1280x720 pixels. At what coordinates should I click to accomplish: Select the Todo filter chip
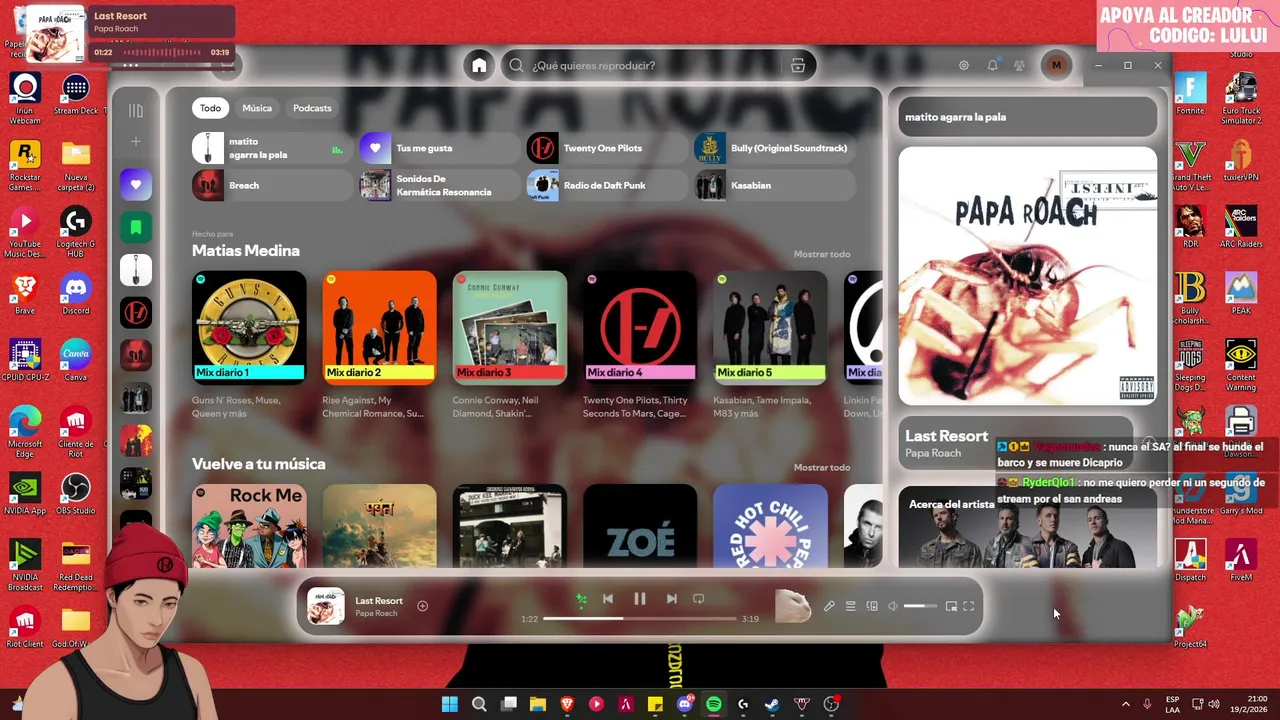[x=210, y=108]
